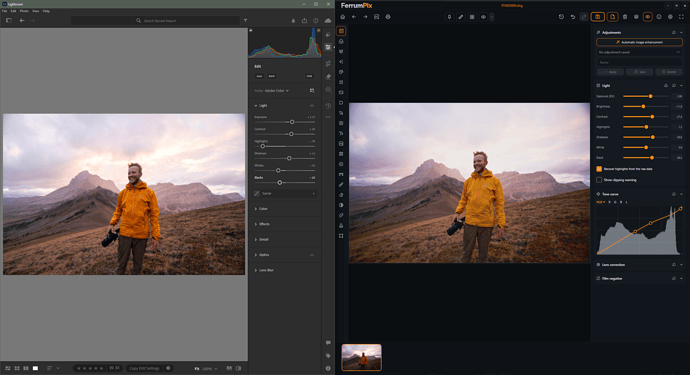Open the Lightroom crop and rotate tool

[x=328, y=63]
